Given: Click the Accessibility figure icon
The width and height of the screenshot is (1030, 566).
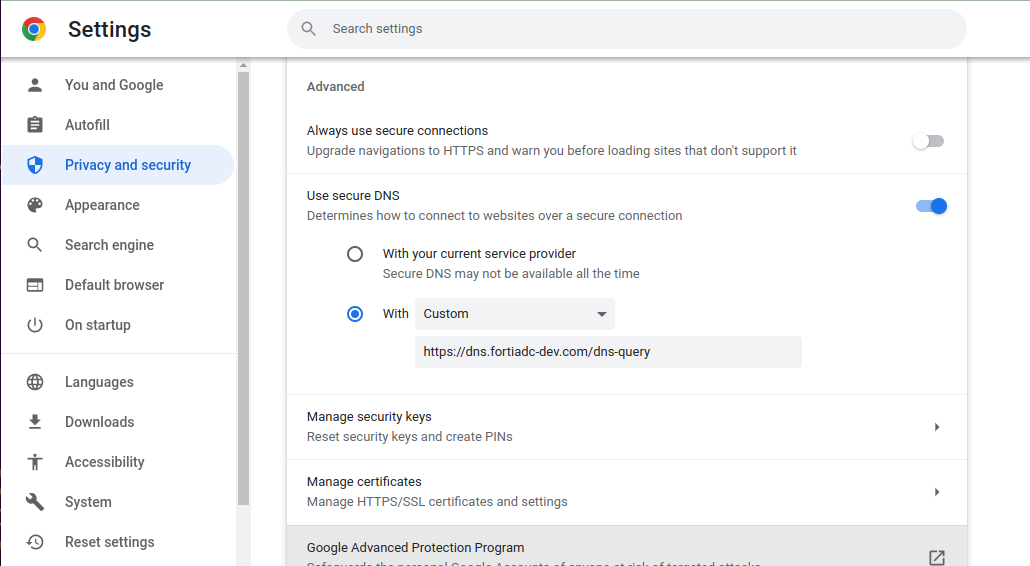Looking at the screenshot, I should tap(35, 462).
